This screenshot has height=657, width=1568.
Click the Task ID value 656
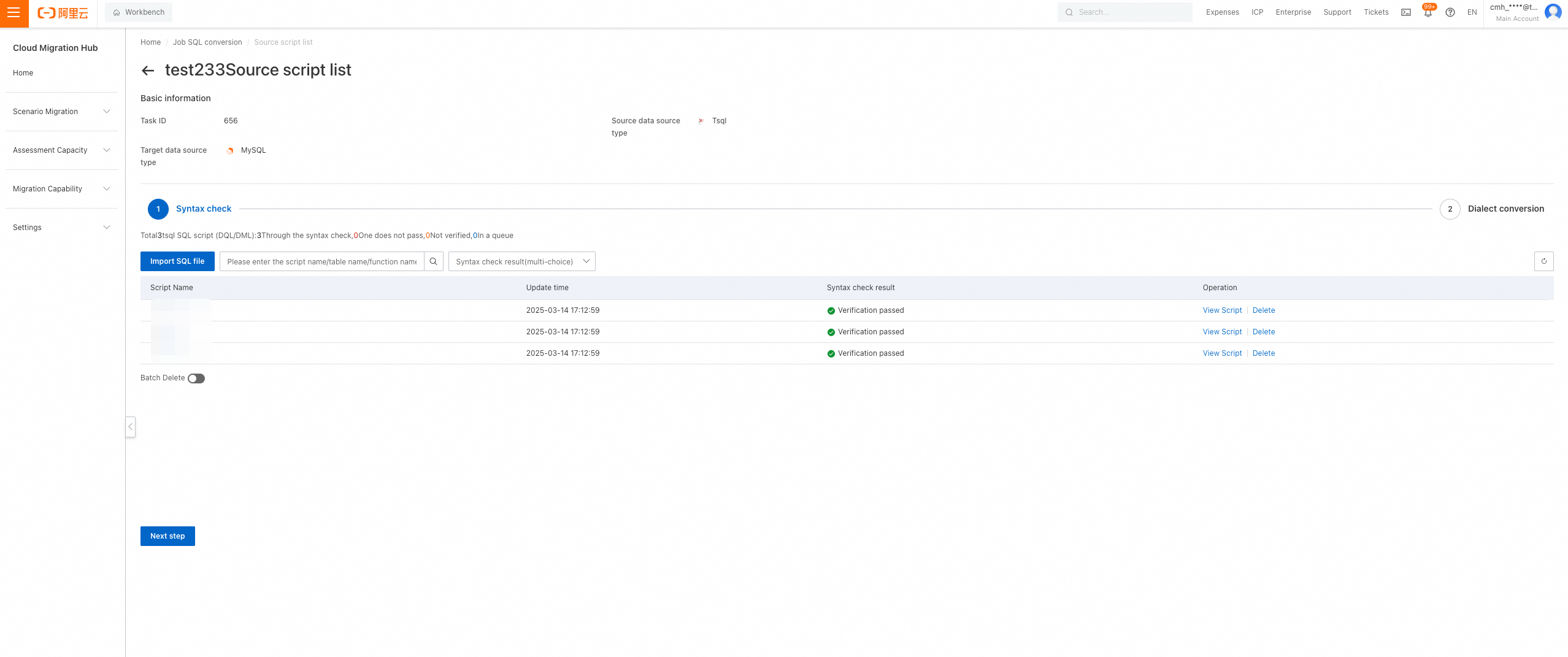(231, 121)
